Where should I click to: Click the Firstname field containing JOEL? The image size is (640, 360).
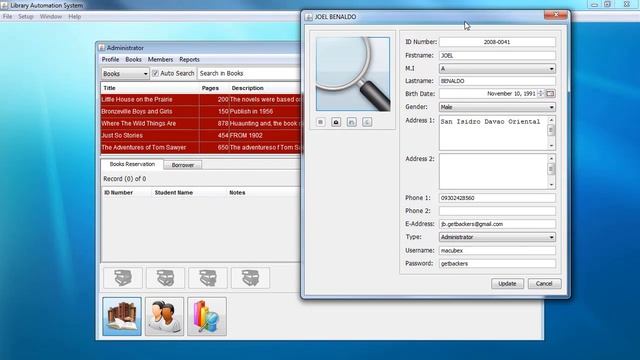tap(497, 56)
